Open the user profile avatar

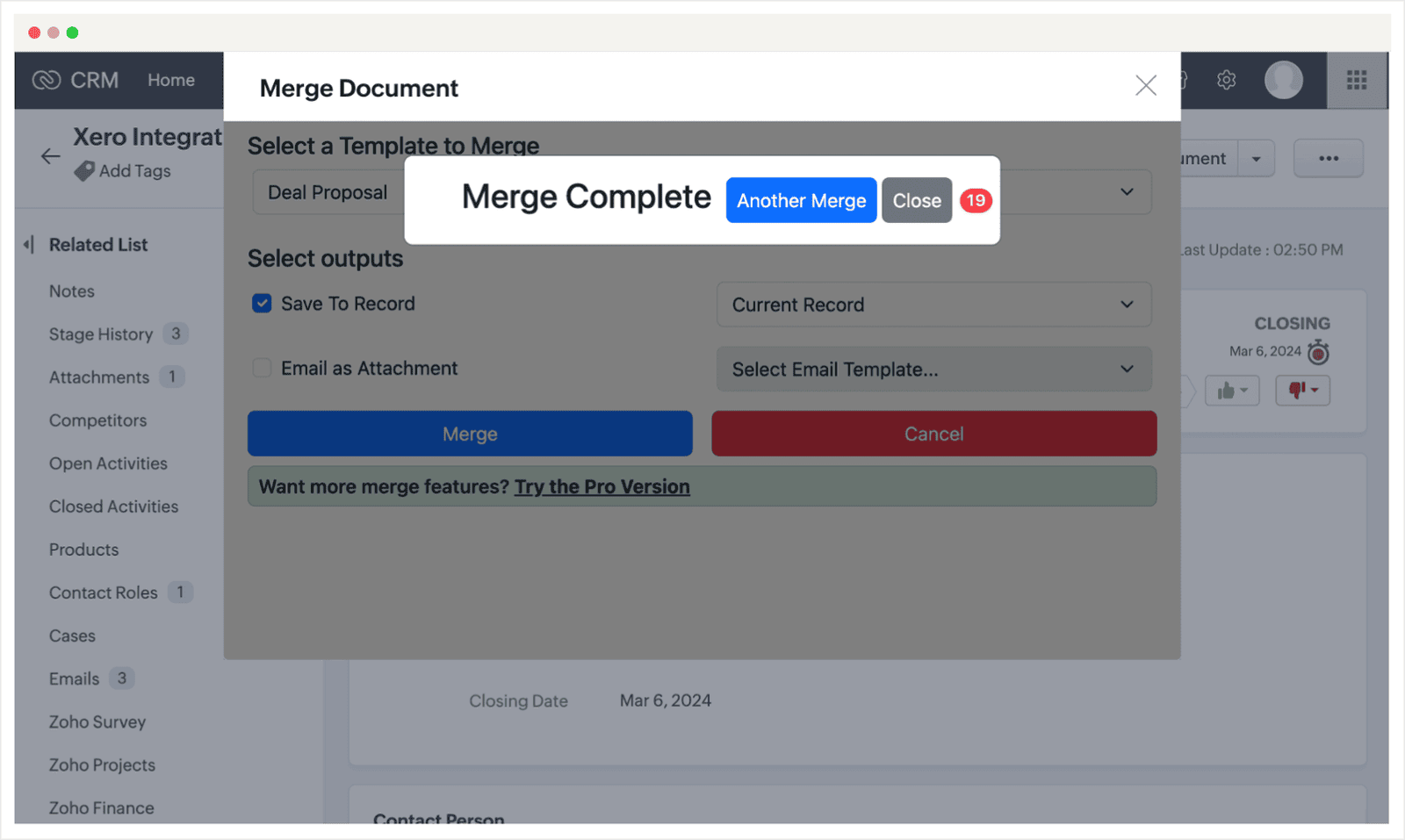1284,80
